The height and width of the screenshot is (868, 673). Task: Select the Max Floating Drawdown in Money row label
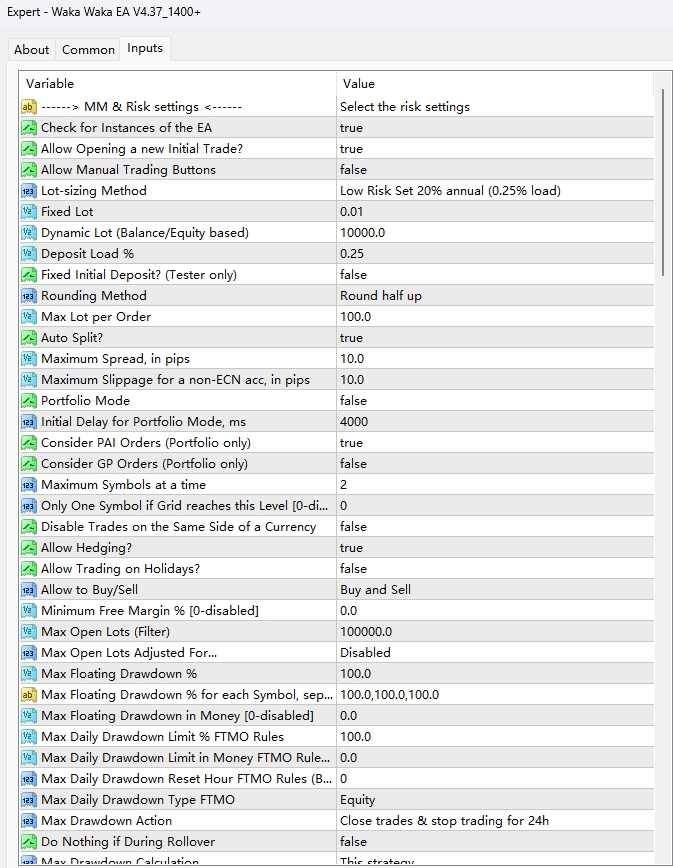(x=177, y=716)
